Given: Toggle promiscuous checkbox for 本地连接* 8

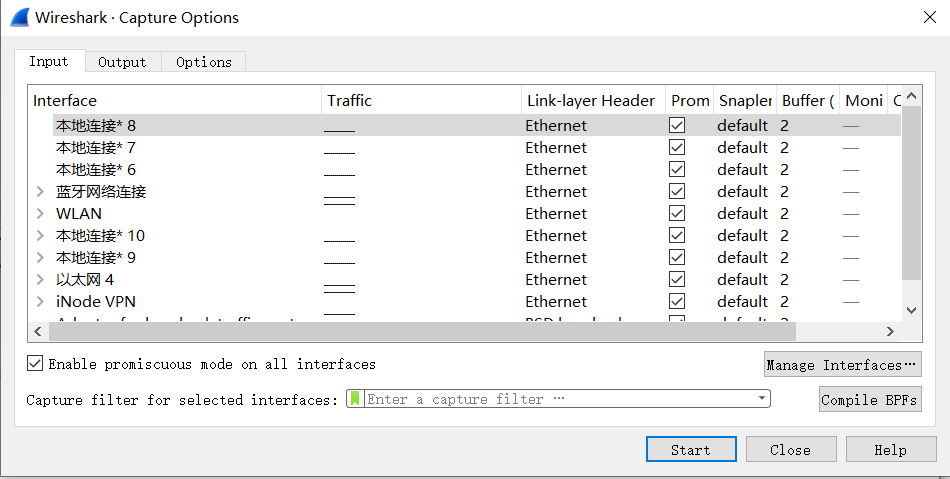Looking at the screenshot, I should click(x=677, y=125).
